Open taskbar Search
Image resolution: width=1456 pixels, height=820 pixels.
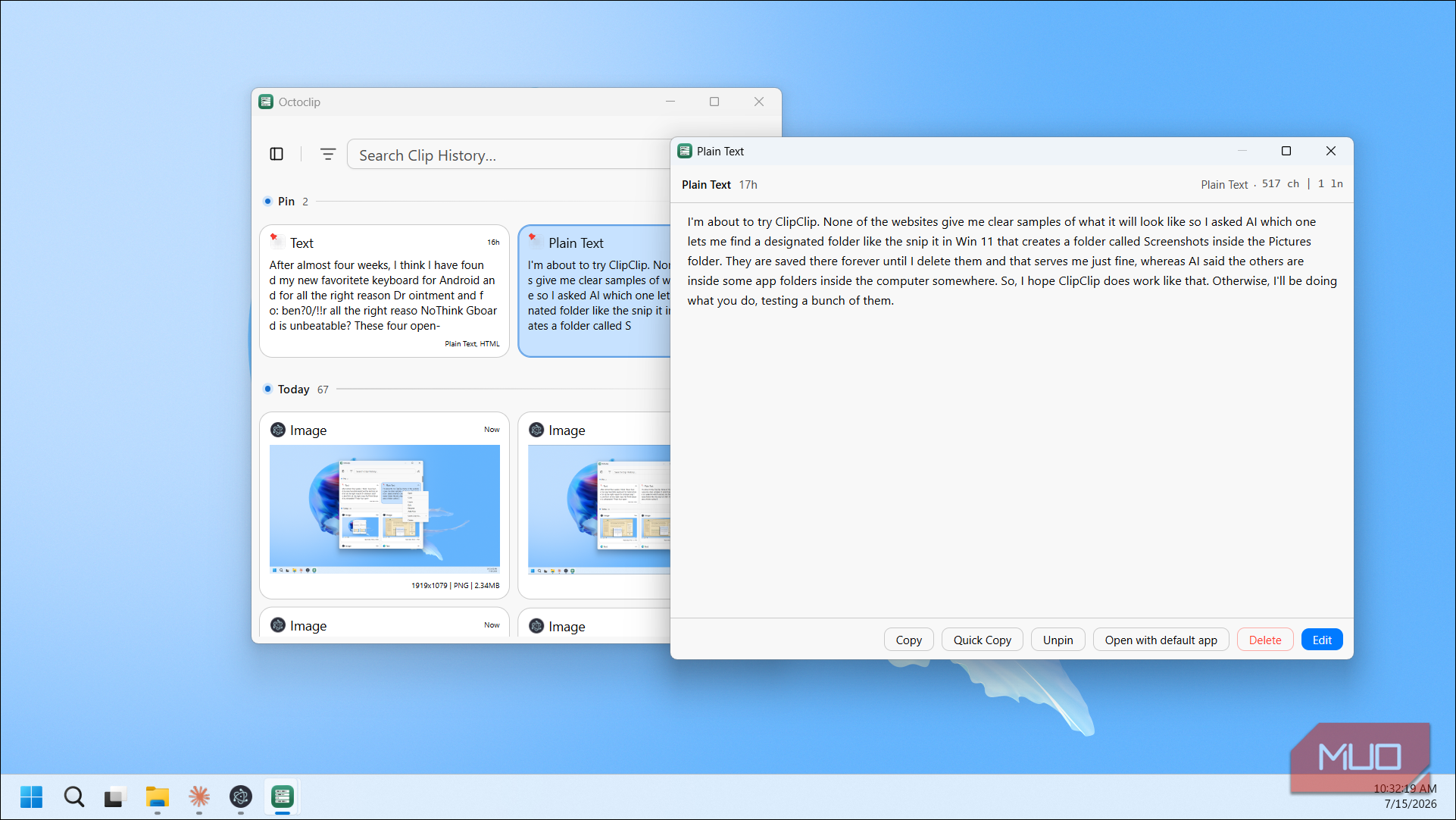(73, 797)
